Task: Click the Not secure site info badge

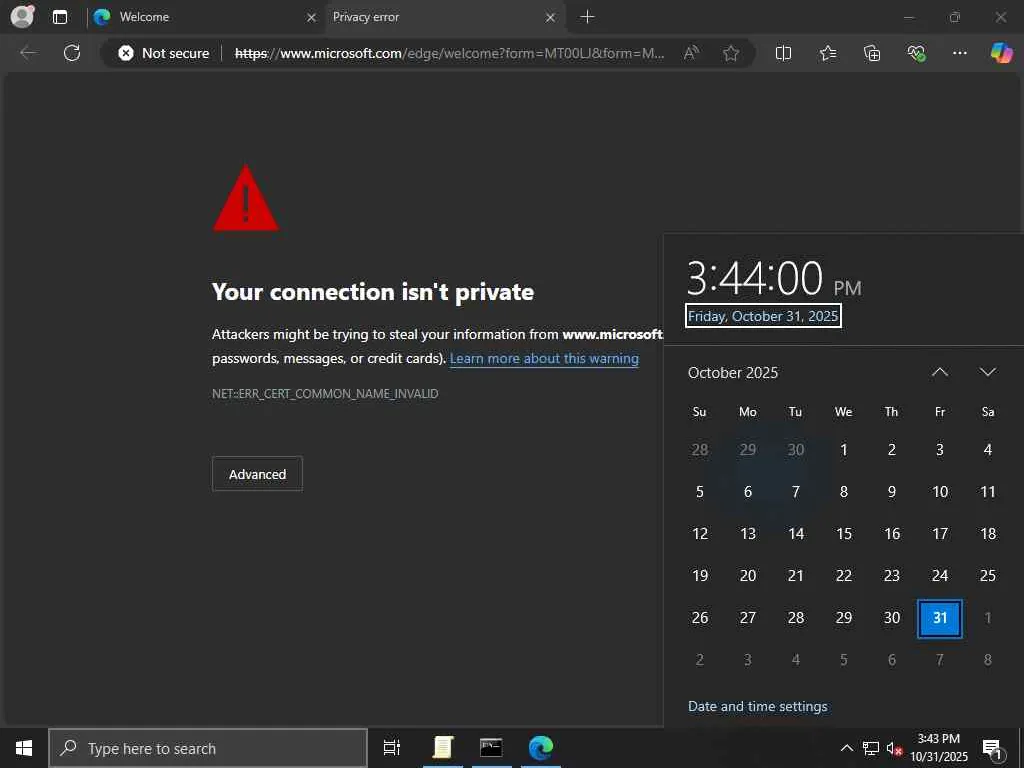Action: tap(163, 53)
